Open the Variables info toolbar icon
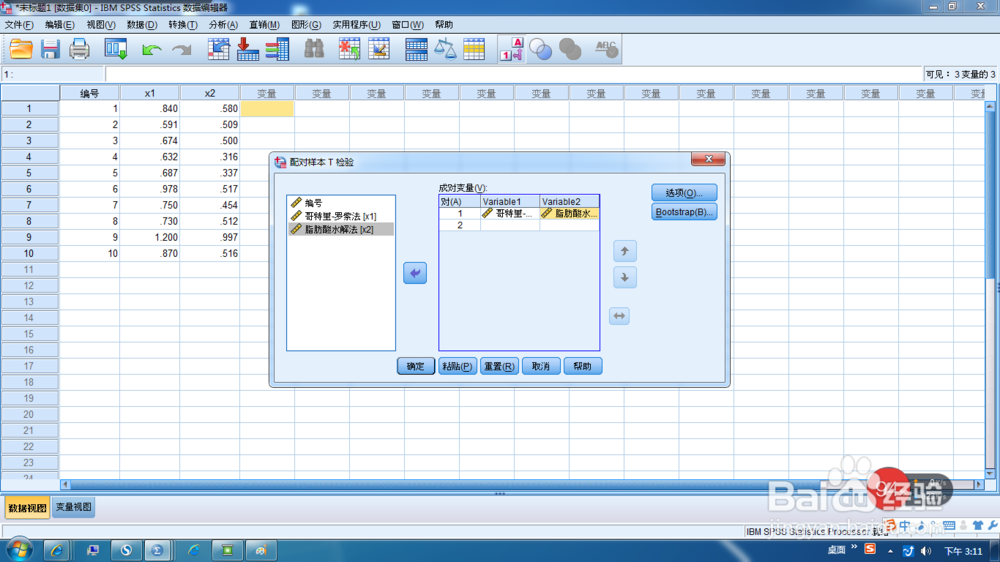This screenshot has width=1000, height=562. [277, 49]
